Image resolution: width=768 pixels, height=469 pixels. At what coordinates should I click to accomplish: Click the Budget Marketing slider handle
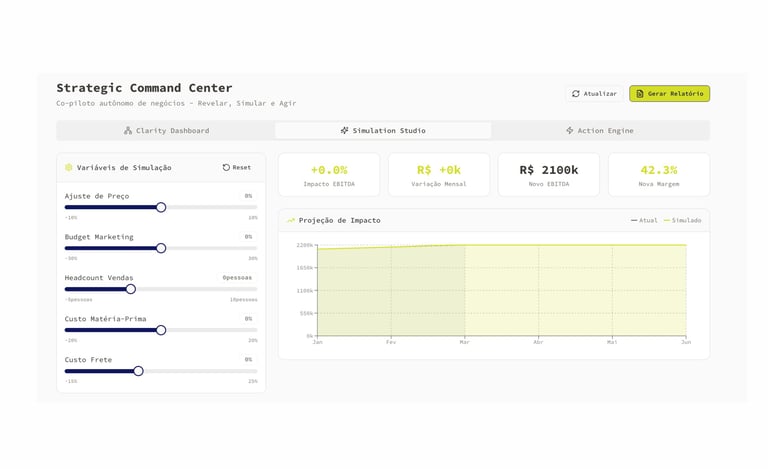pos(161,248)
